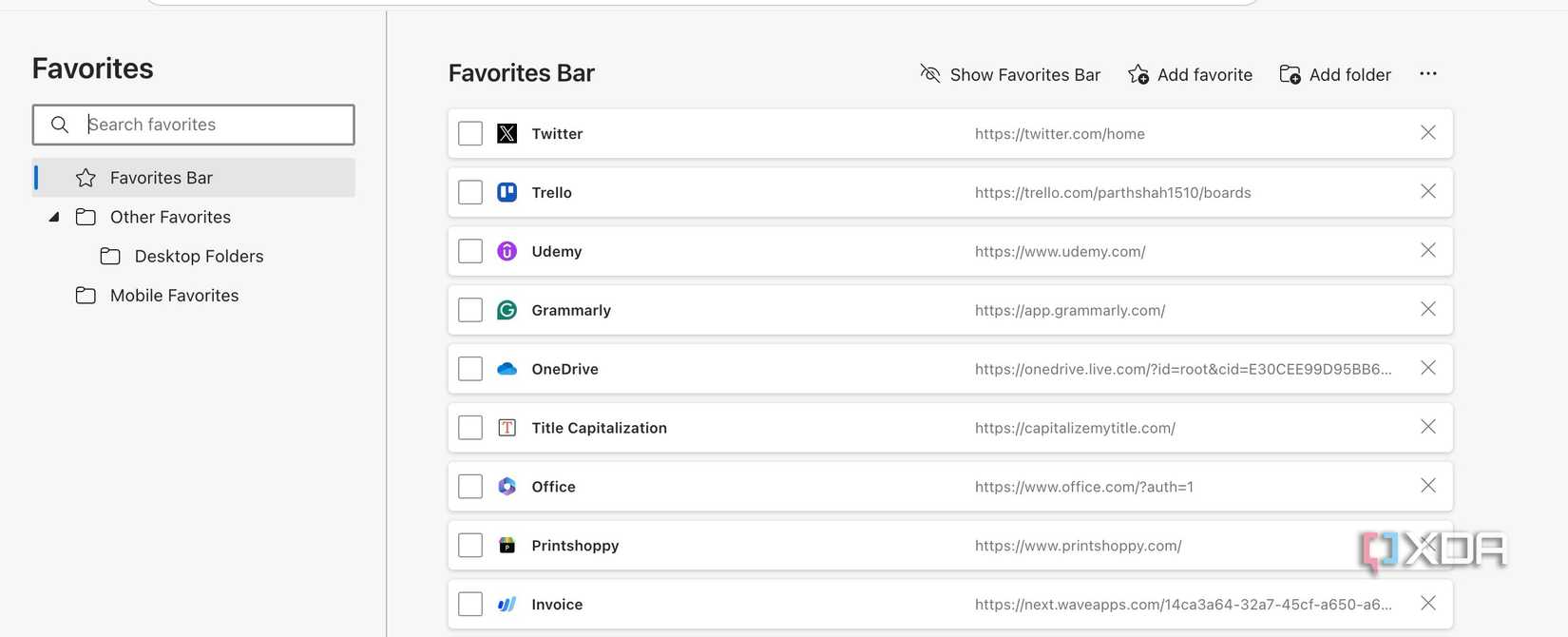Click the Twitter favorite name
This screenshot has width=1568, height=637.
(557, 134)
